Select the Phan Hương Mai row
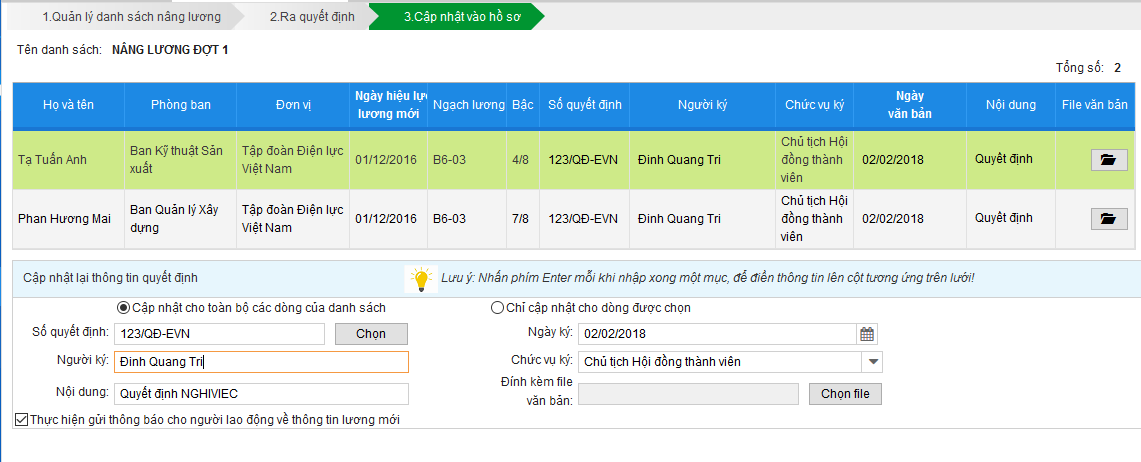Screen dimensions: 1141x462 pyautogui.click(x=573, y=218)
